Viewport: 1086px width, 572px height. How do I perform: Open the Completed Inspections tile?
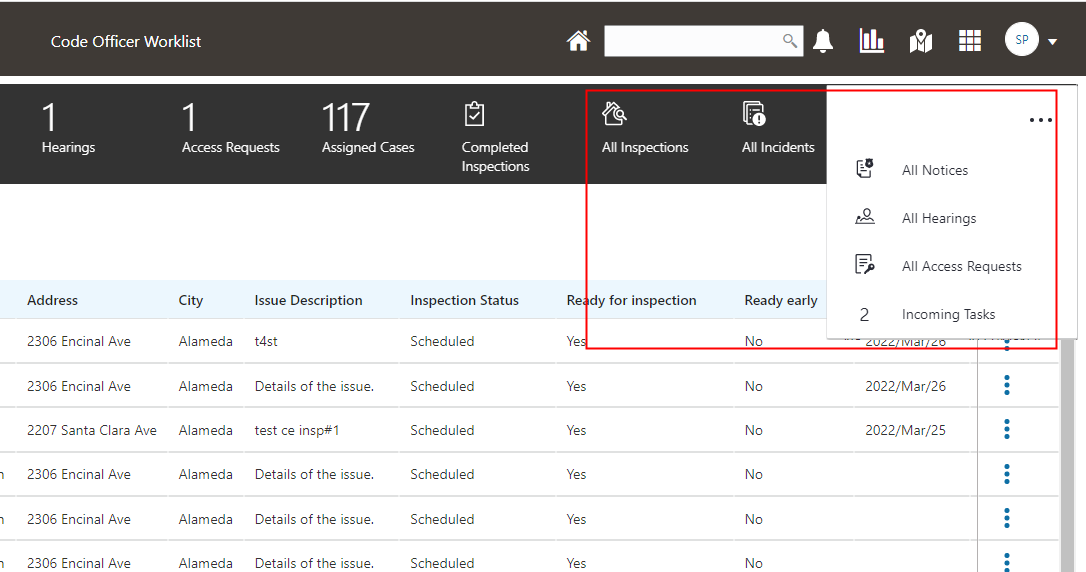pos(495,136)
